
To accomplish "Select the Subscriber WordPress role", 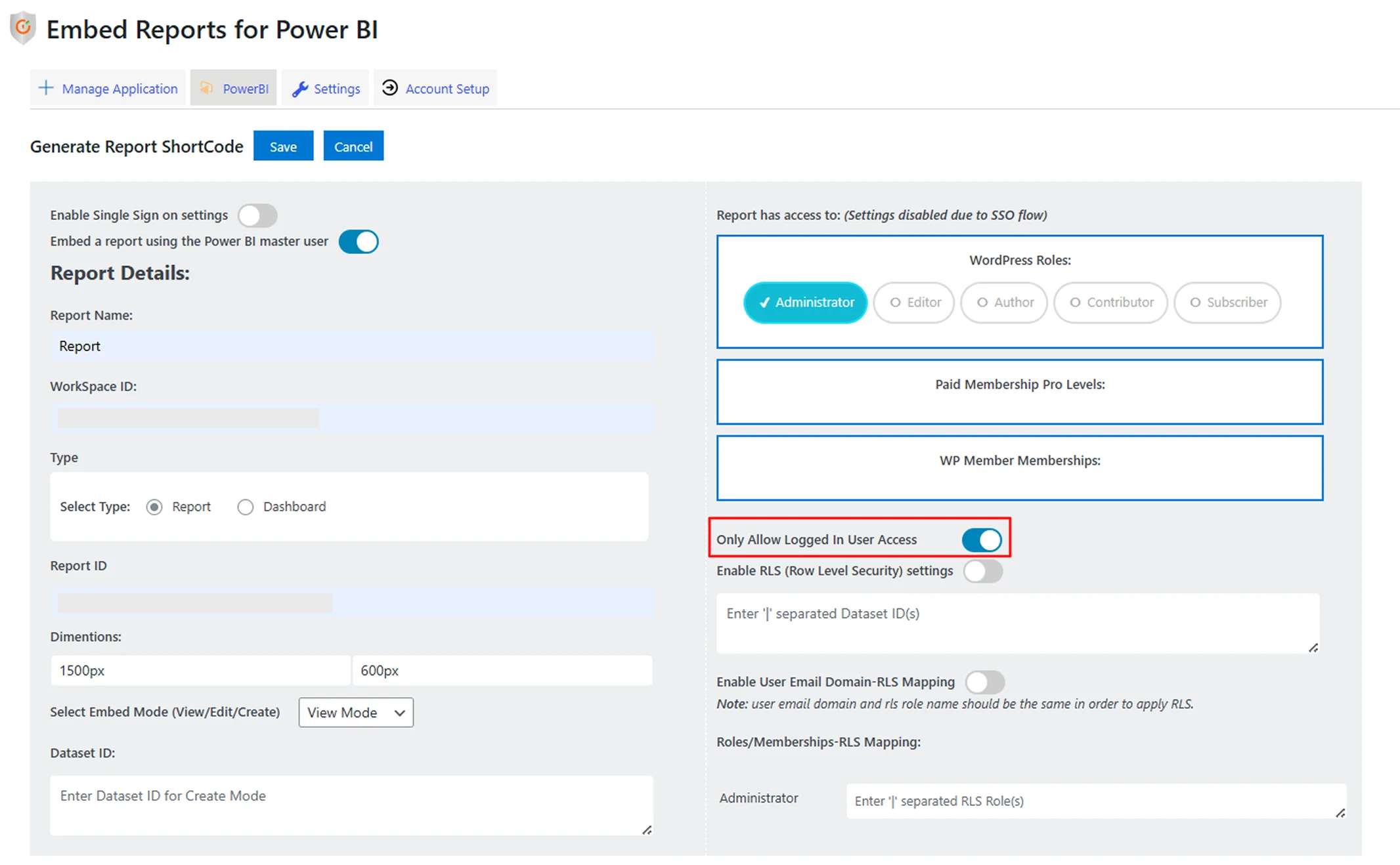I will pyautogui.click(x=1227, y=303).
